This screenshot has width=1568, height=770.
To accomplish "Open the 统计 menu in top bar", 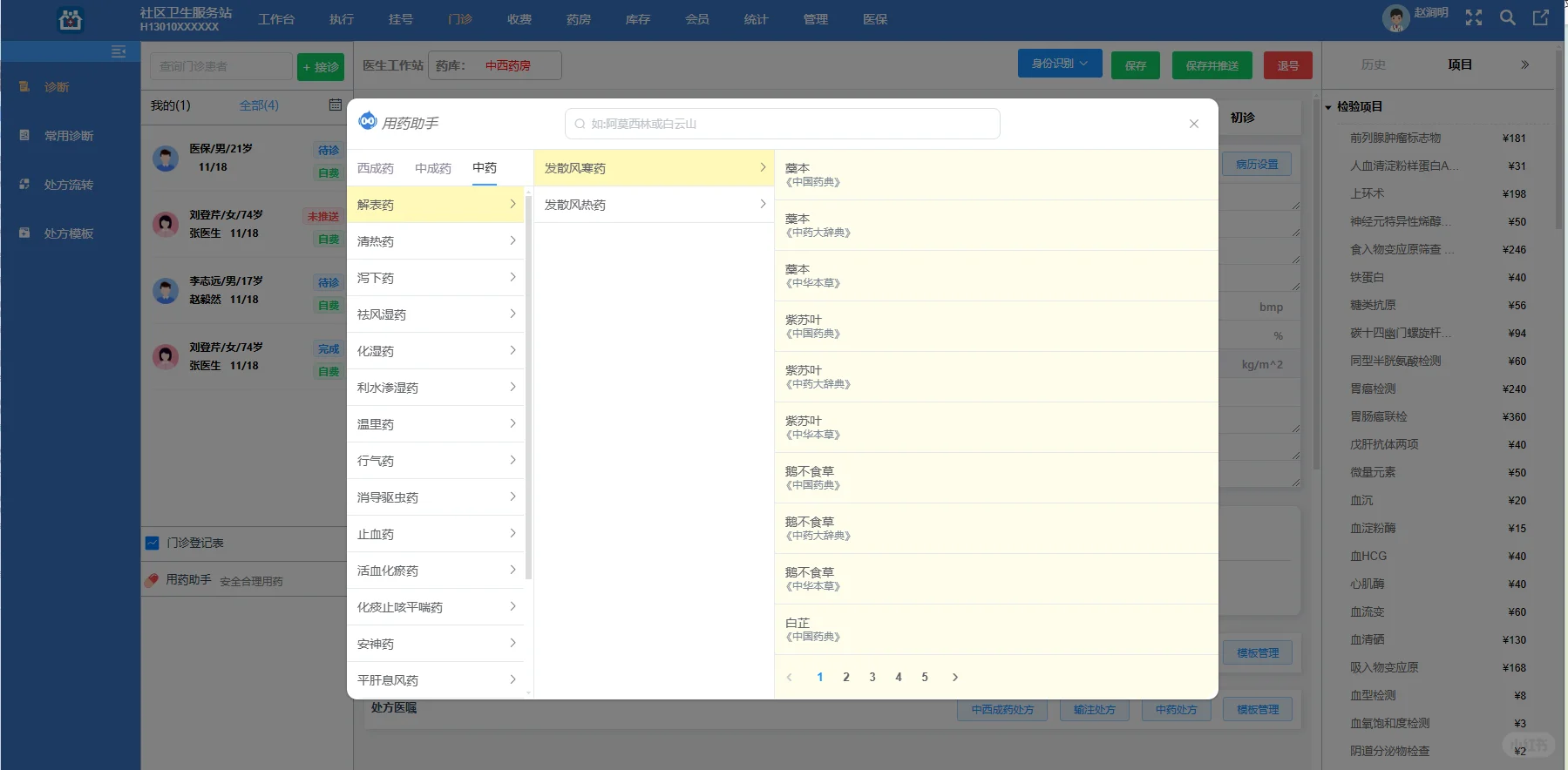I will tap(757, 19).
